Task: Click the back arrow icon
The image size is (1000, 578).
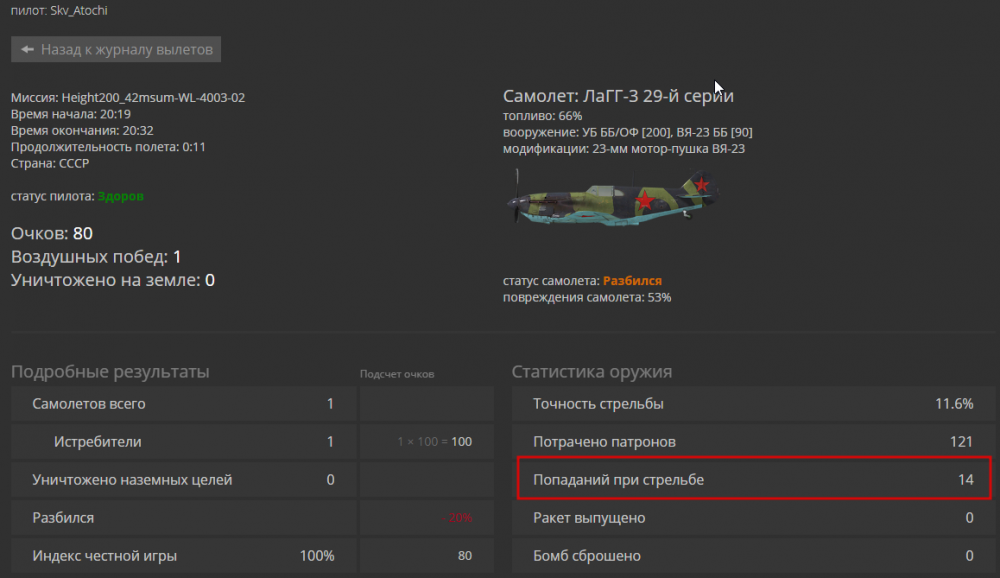Action: (27, 49)
